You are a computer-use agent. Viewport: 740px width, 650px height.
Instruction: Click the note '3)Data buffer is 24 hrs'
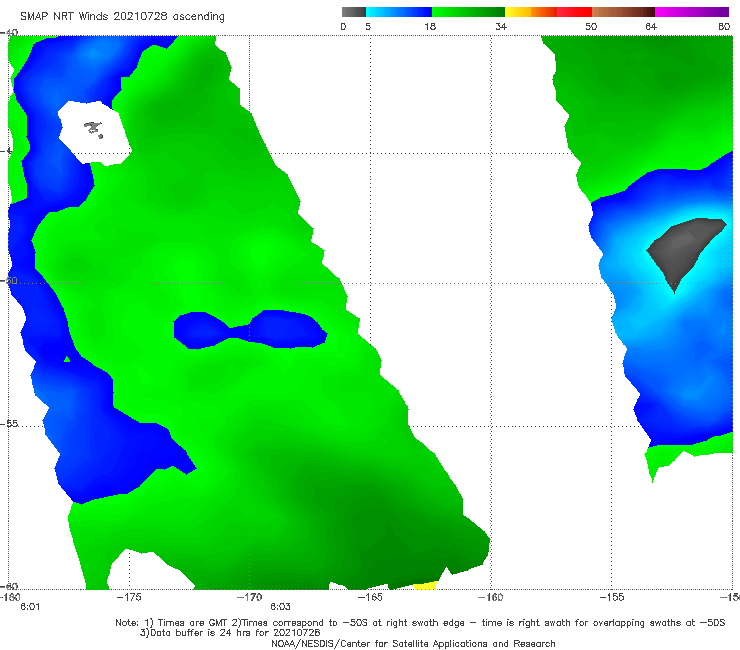pos(230,633)
